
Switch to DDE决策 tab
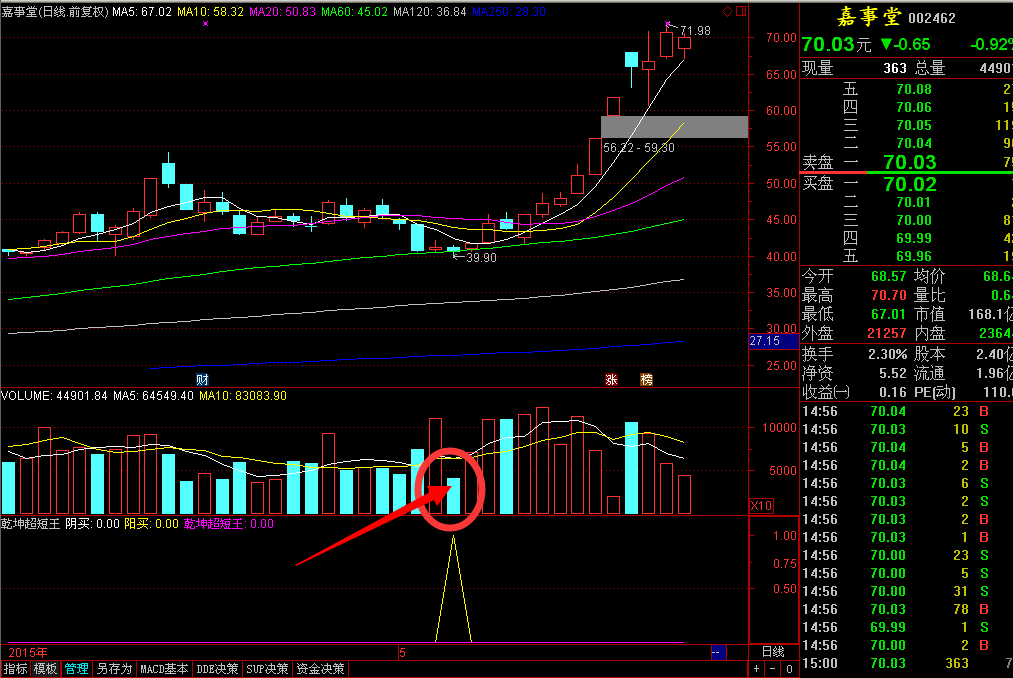tap(217, 669)
